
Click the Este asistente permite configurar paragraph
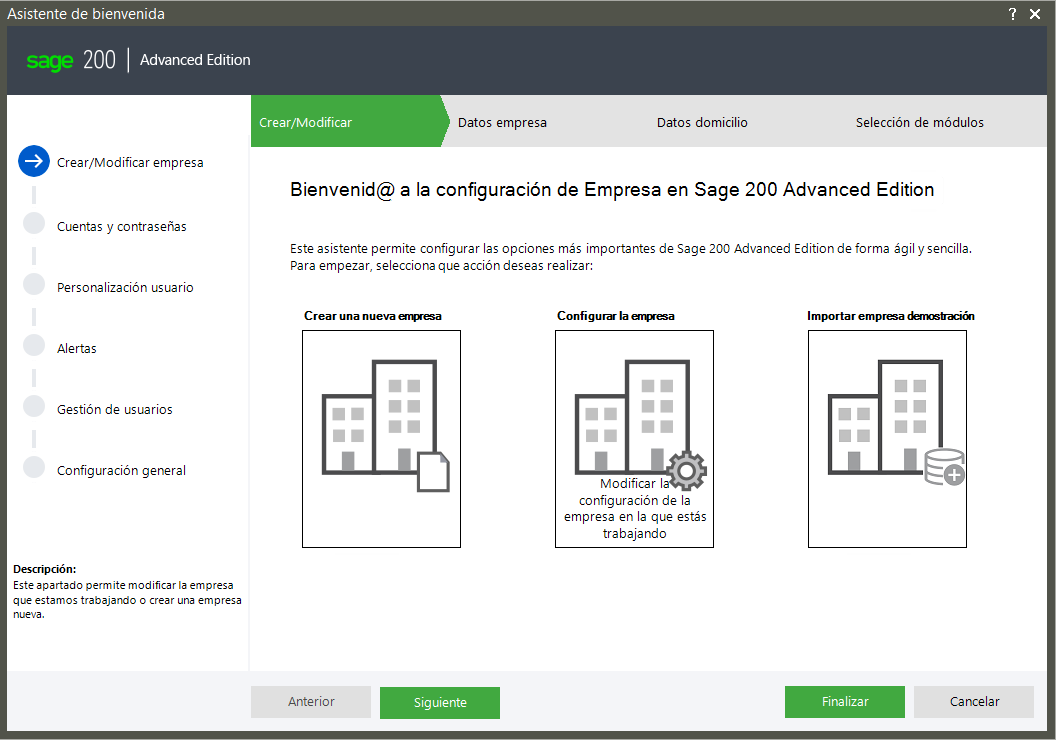pos(631,257)
